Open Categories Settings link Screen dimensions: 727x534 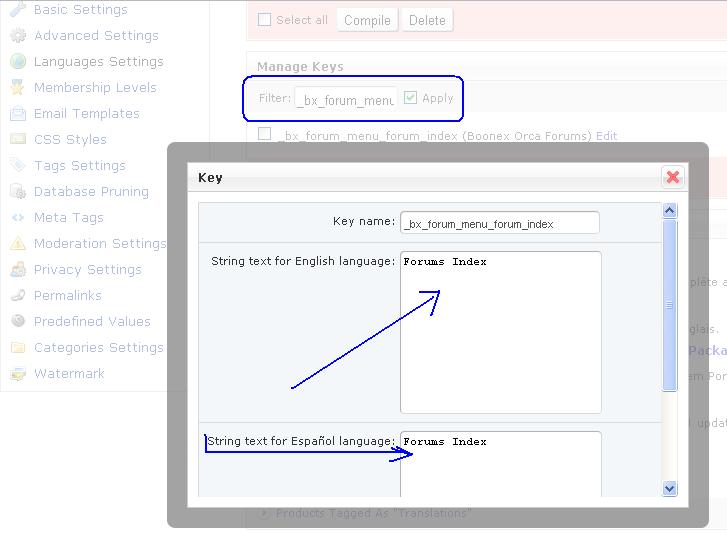(x=99, y=347)
